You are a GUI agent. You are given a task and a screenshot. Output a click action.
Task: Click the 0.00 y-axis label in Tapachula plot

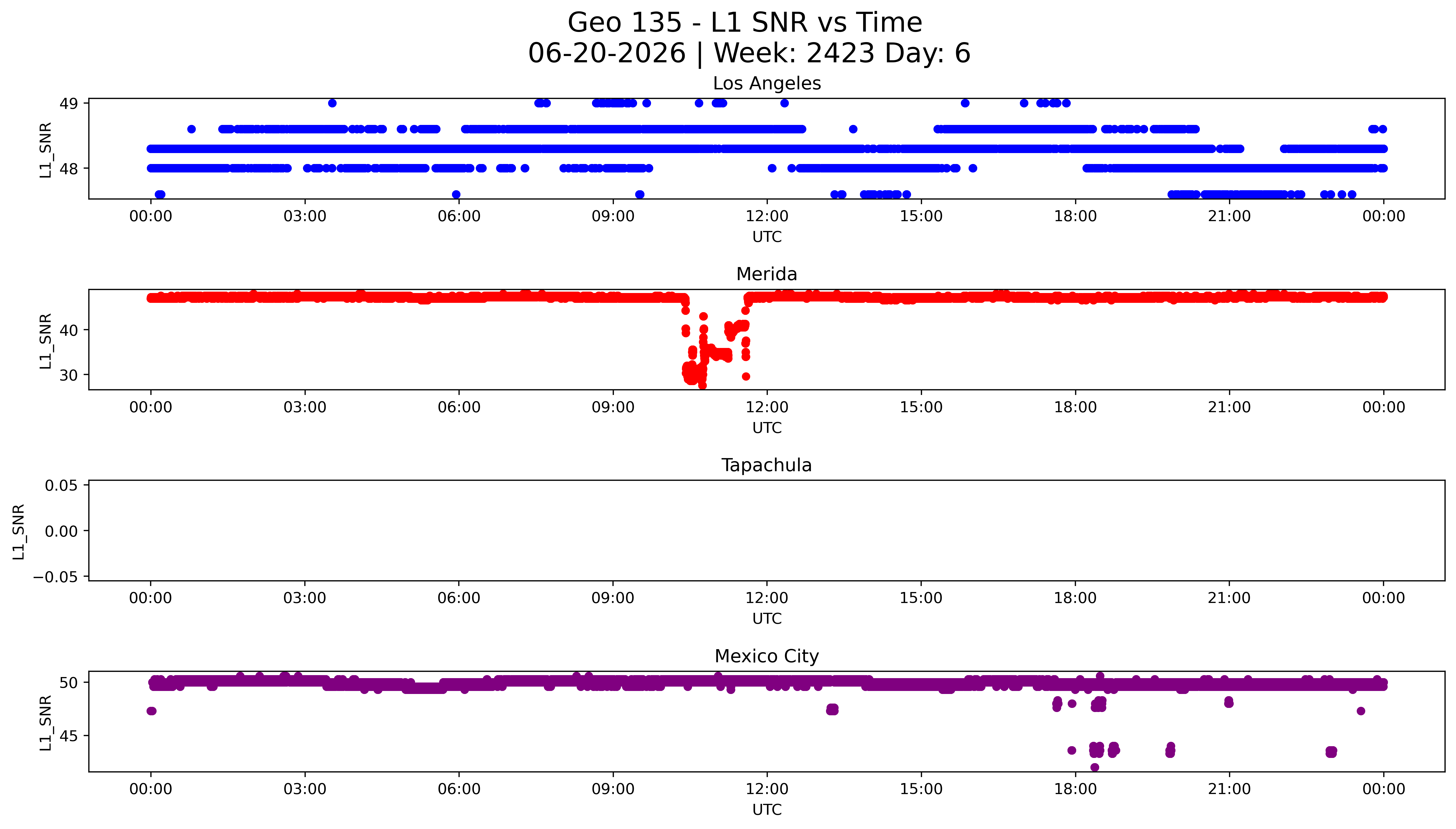click(62, 531)
